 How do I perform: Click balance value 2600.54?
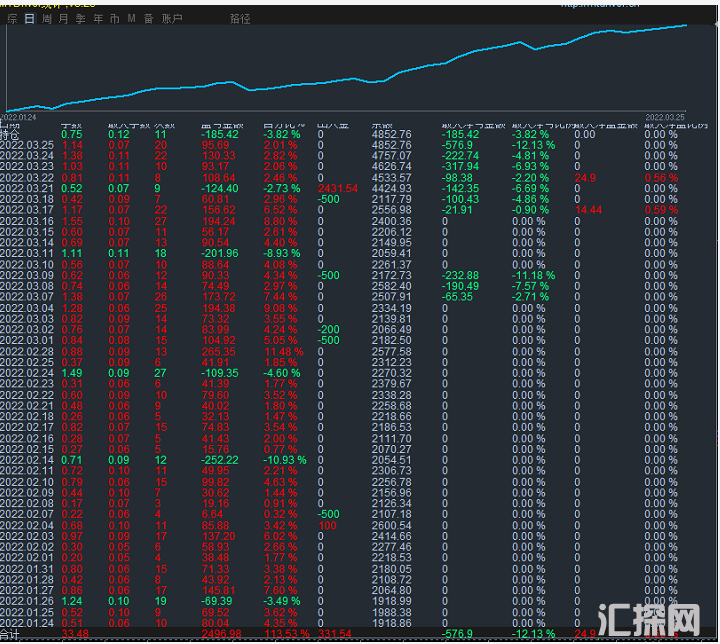[391, 525]
